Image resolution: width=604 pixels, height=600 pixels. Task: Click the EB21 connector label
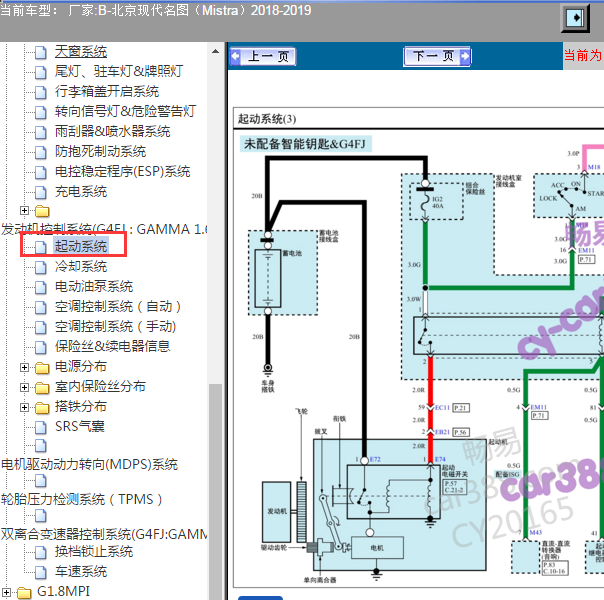pyautogui.click(x=442, y=432)
